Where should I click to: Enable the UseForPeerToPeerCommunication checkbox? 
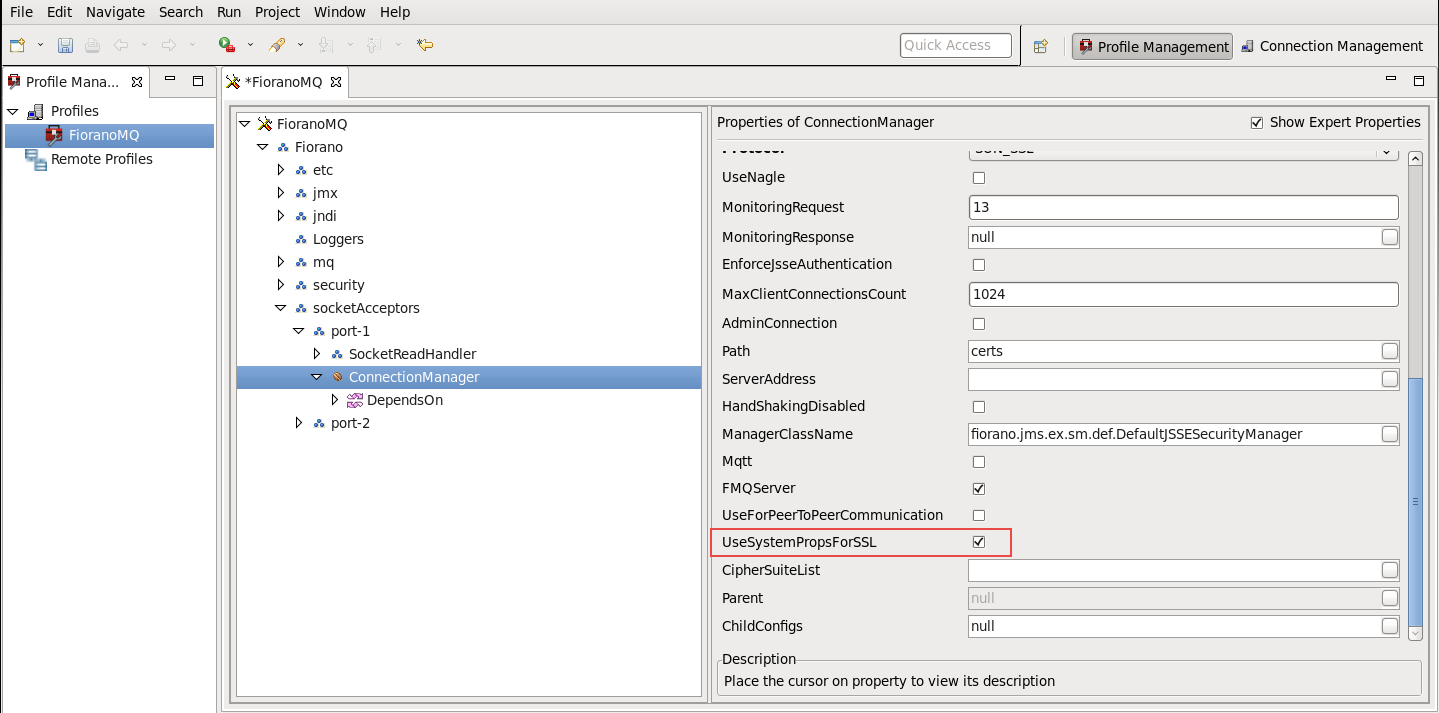[979, 516]
